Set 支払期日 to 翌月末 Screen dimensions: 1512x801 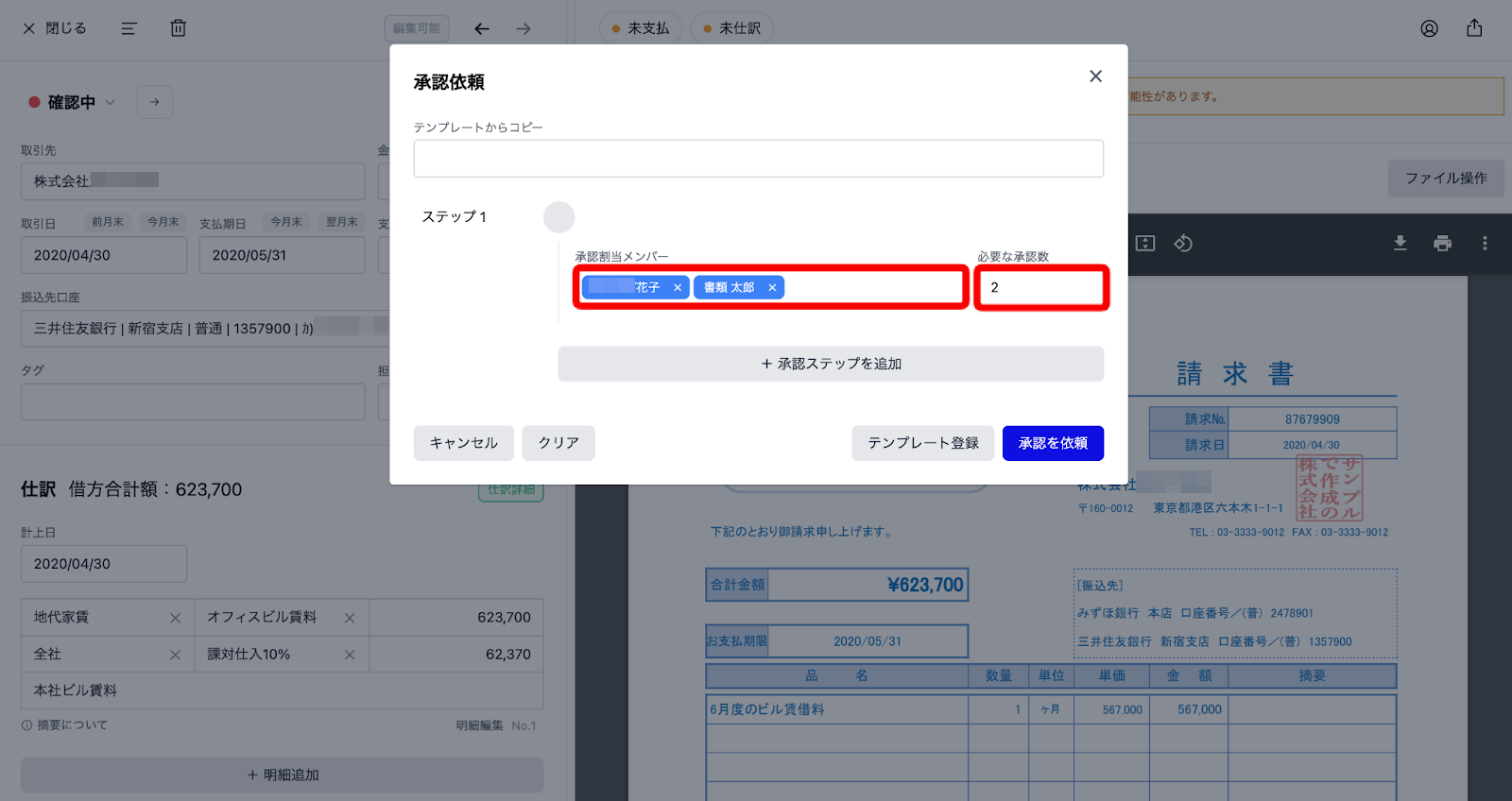(342, 222)
